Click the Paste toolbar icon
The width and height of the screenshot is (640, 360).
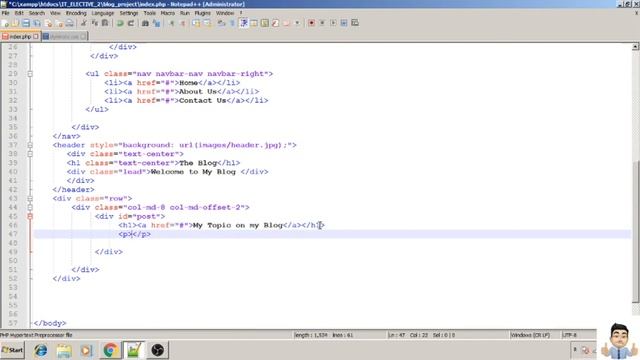(x=105, y=23)
